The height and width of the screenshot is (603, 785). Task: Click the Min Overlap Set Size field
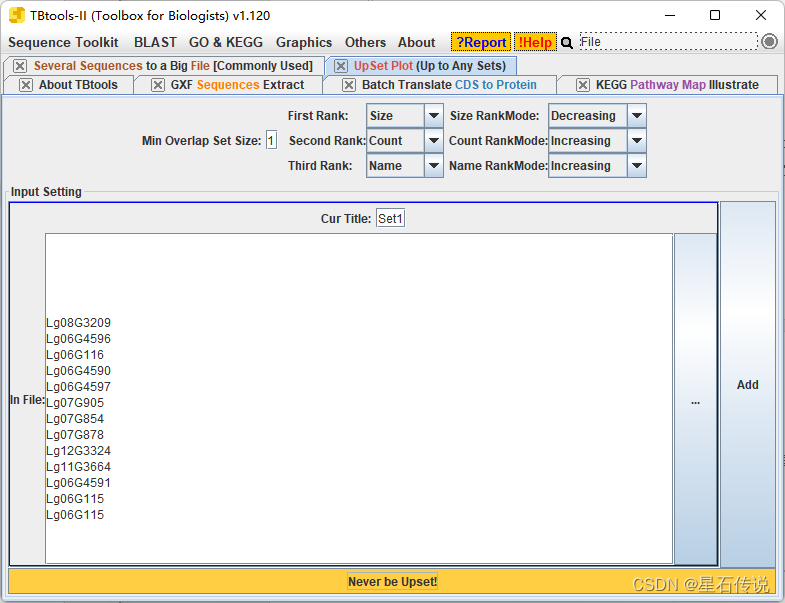coord(271,140)
